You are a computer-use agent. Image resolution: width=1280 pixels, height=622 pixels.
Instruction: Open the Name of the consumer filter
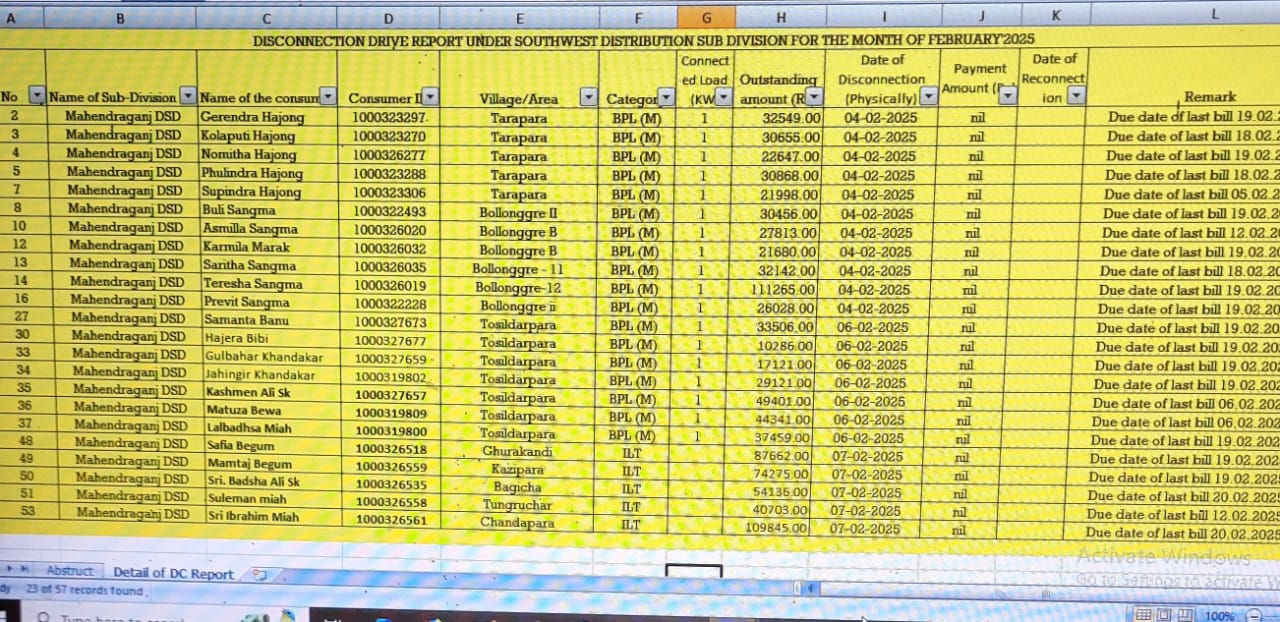(x=328, y=97)
